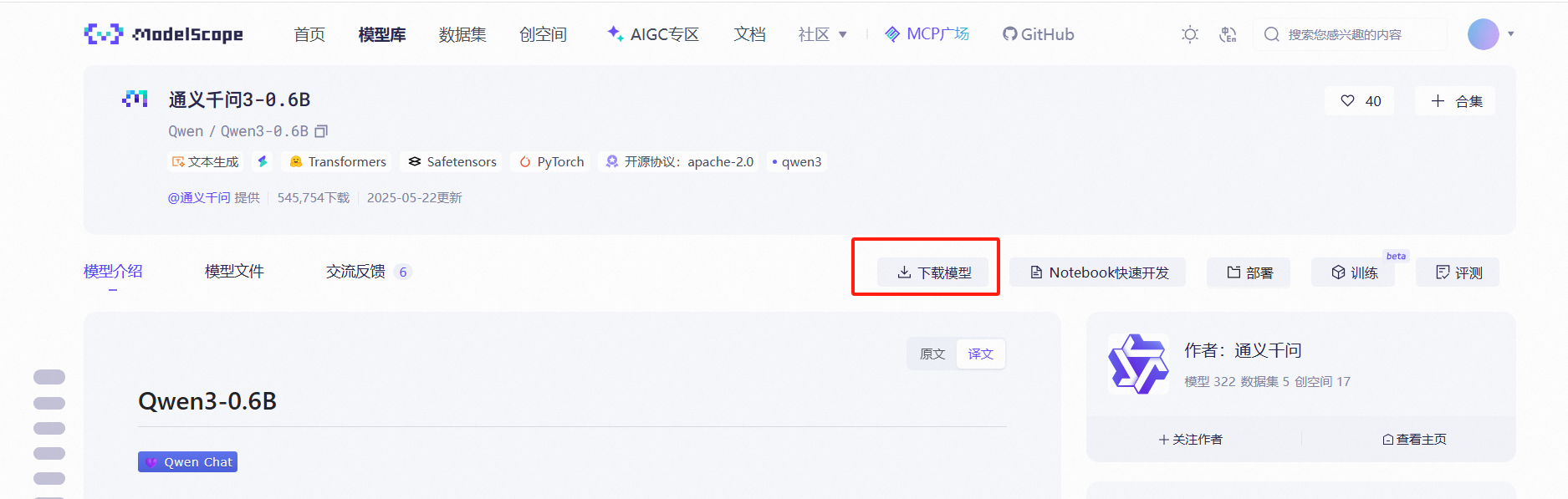
Task: Click the 下载模型 download button
Action: [933, 272]
